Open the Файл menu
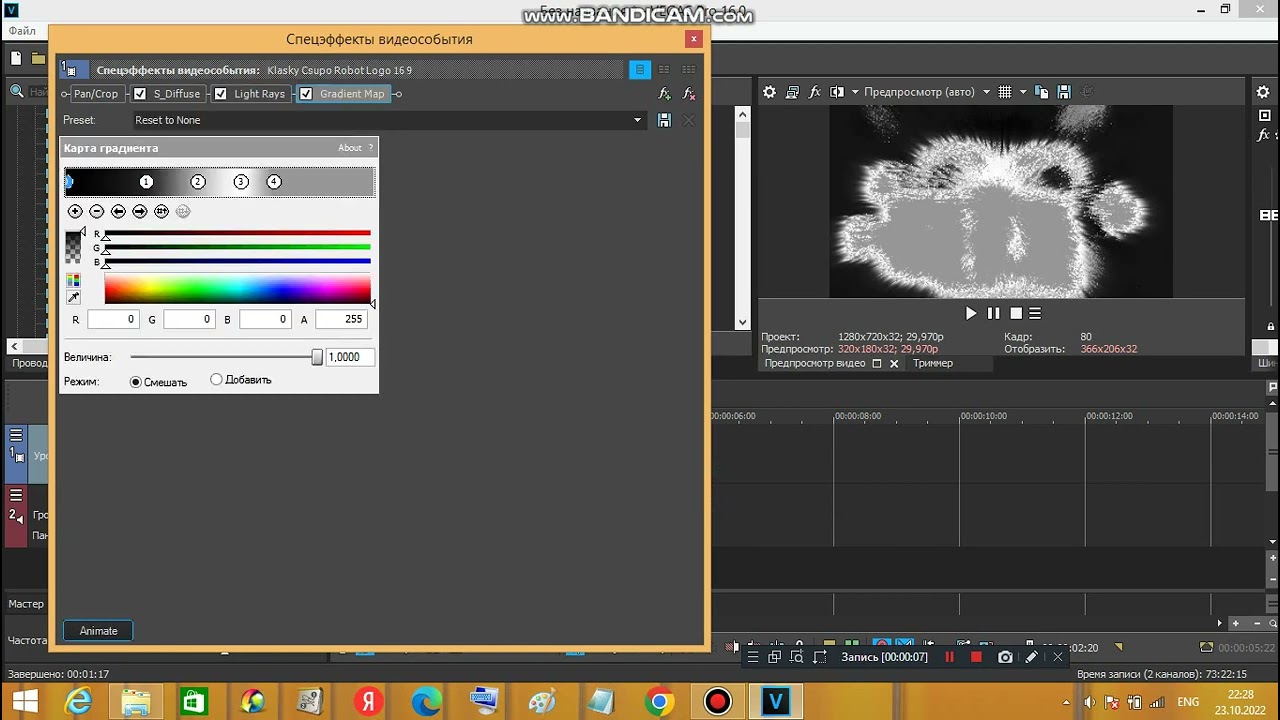 coord(22,31)
